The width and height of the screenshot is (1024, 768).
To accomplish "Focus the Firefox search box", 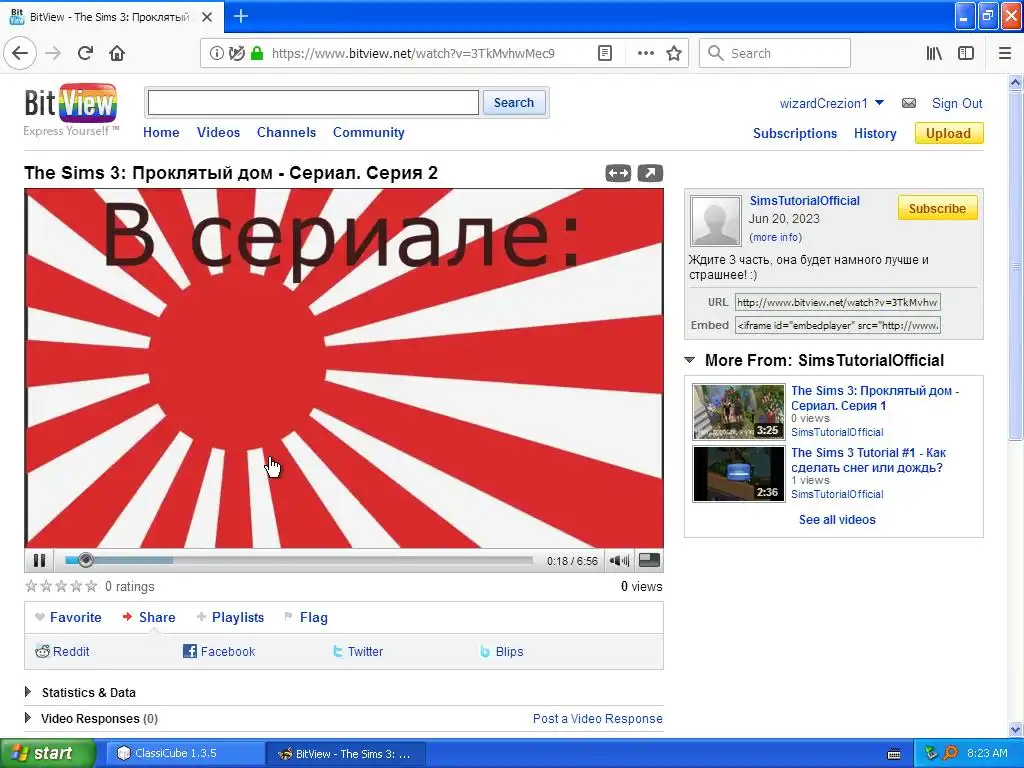I will tap(775, 53).
